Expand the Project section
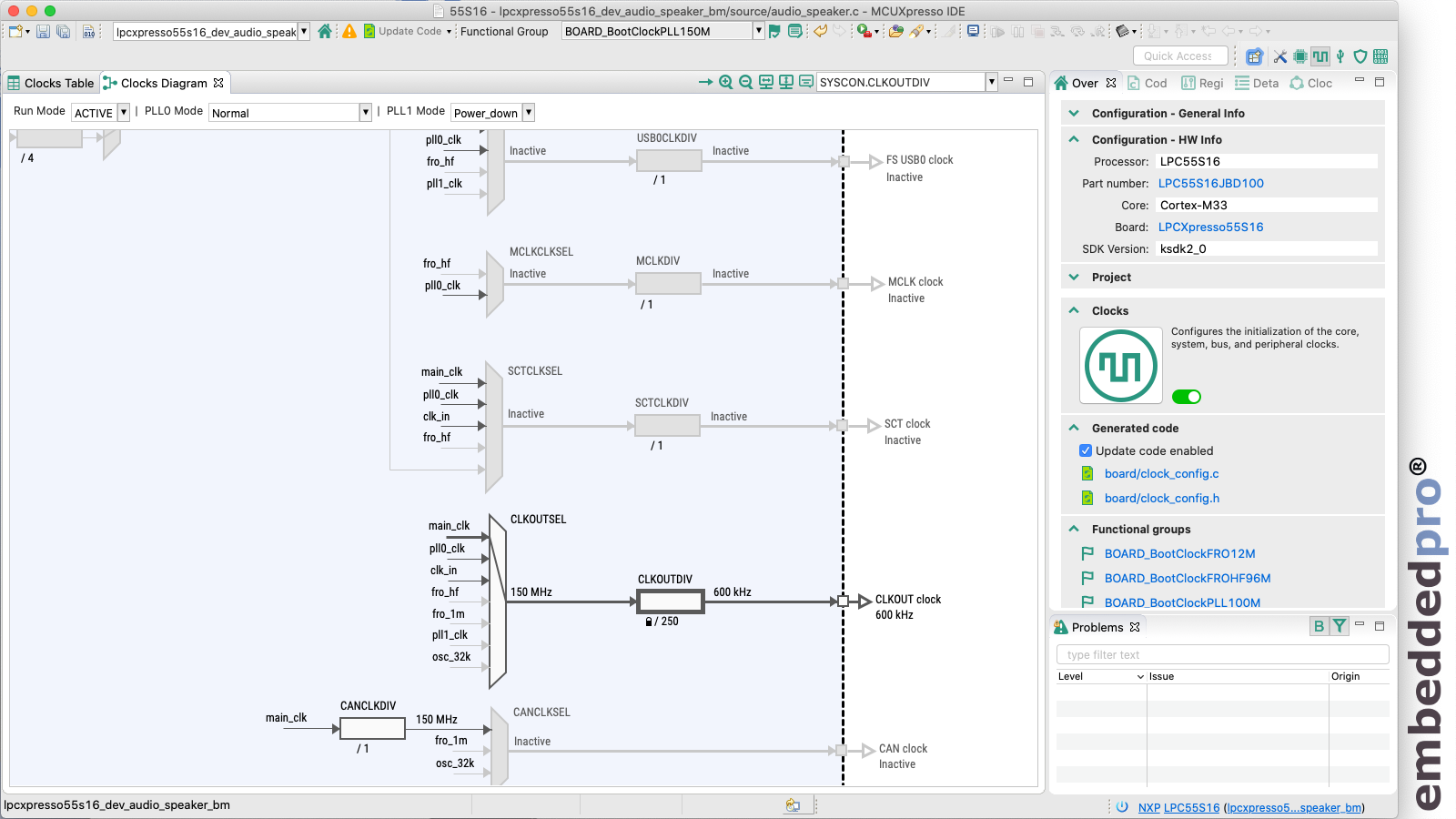 tap(1074, 277)
